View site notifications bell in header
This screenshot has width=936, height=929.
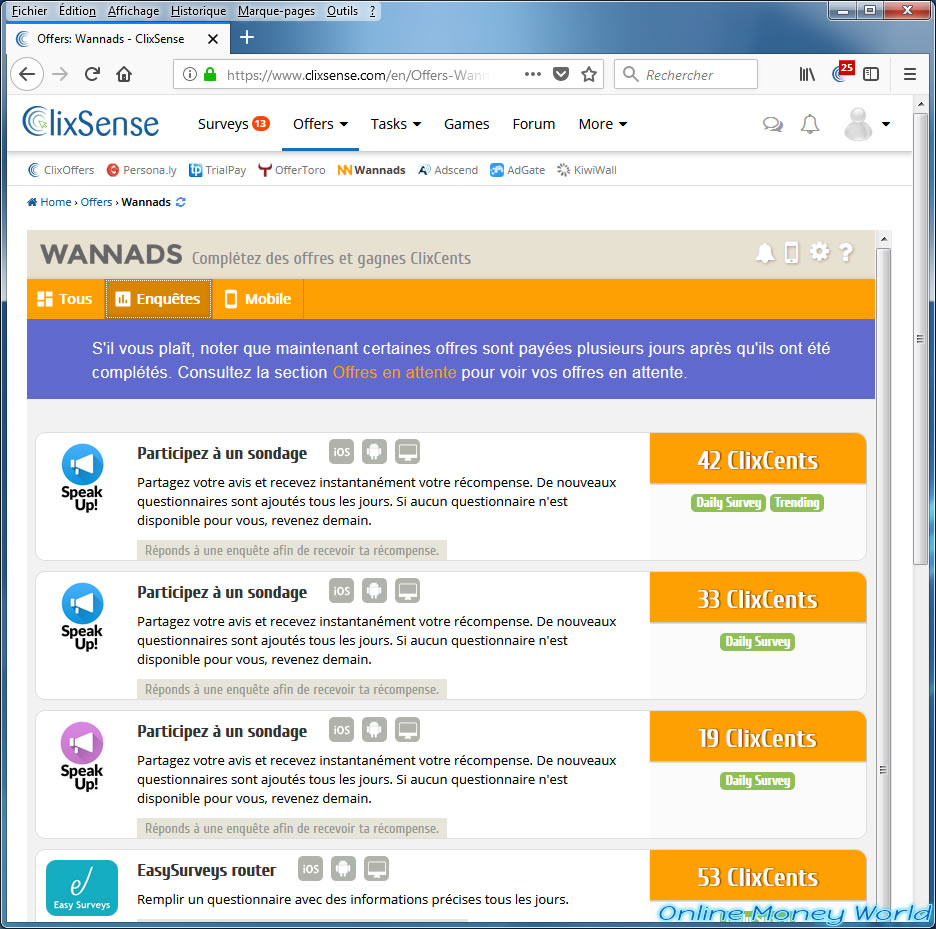[x=809, y=124]
